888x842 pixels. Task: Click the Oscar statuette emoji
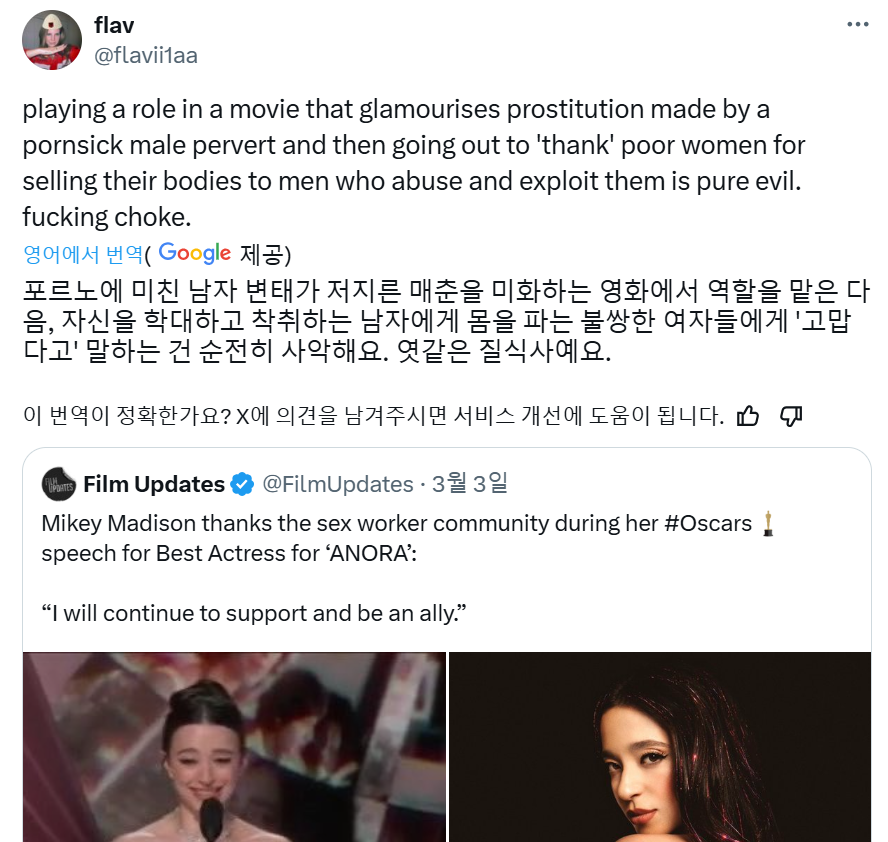(767, 523)
